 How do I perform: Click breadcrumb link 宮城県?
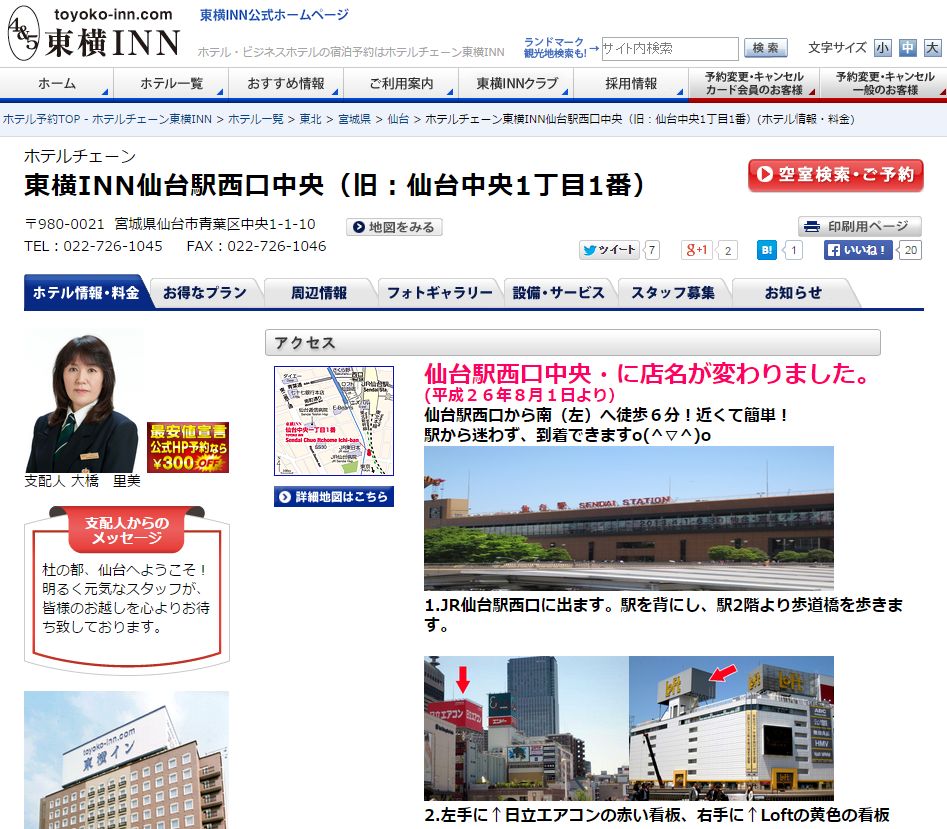tap(355, 119)
